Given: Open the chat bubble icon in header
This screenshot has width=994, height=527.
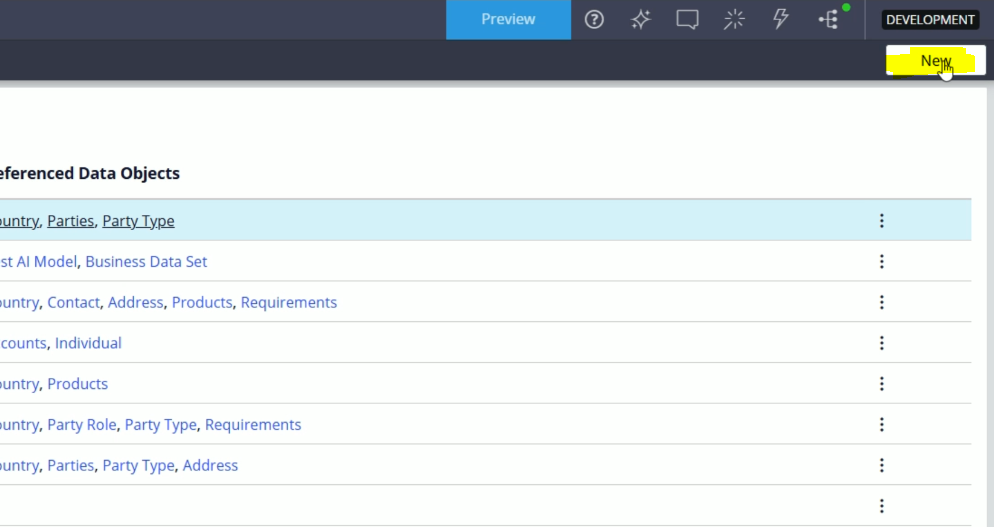Looking at the screenshot, I should click(687, 19).
